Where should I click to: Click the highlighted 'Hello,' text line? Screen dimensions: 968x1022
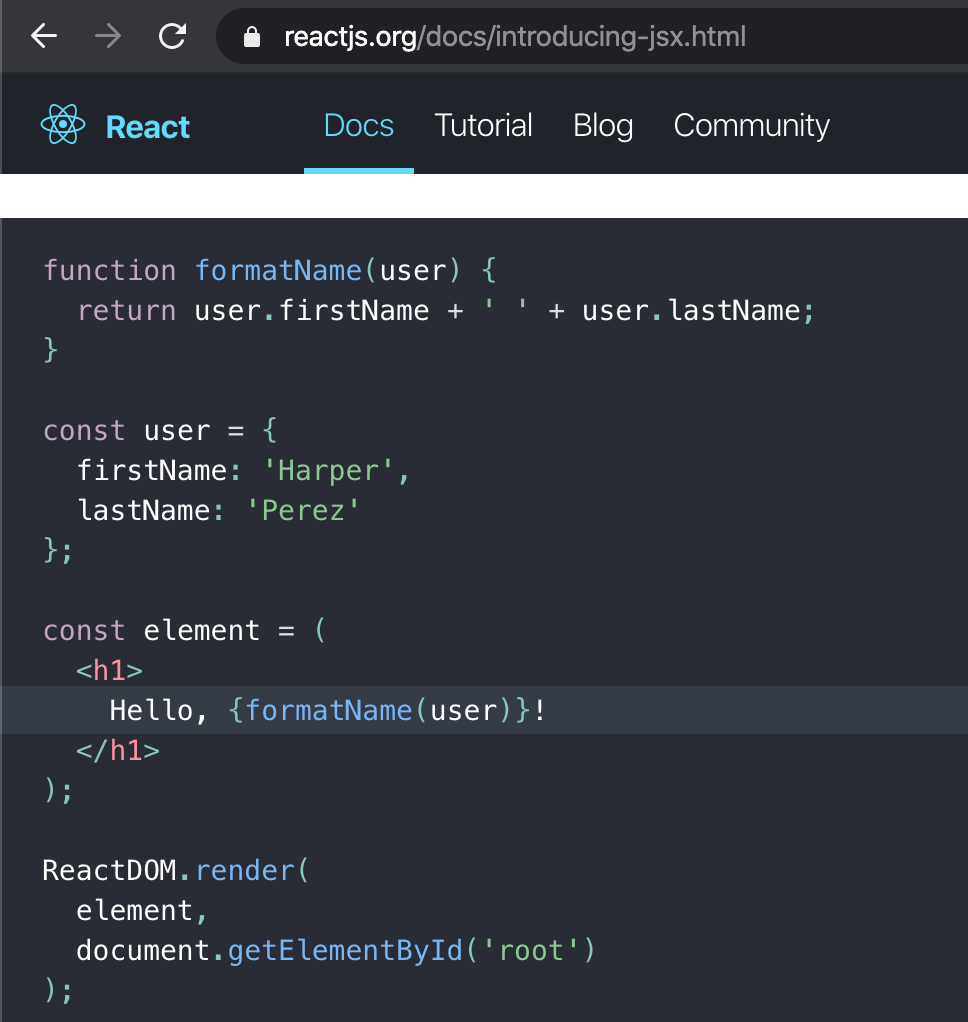pos(484,710)
